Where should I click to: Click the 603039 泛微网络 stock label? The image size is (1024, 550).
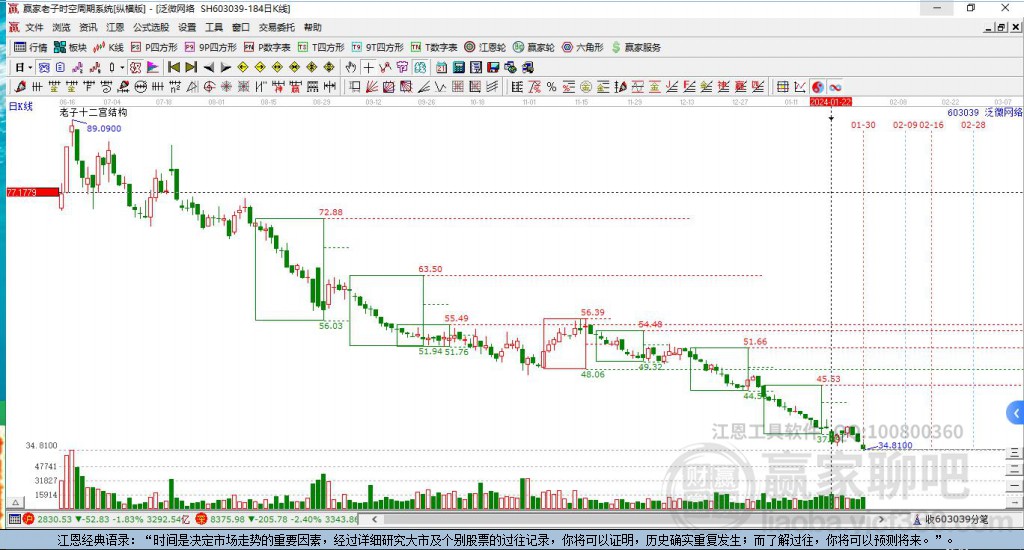pos(985,112)
